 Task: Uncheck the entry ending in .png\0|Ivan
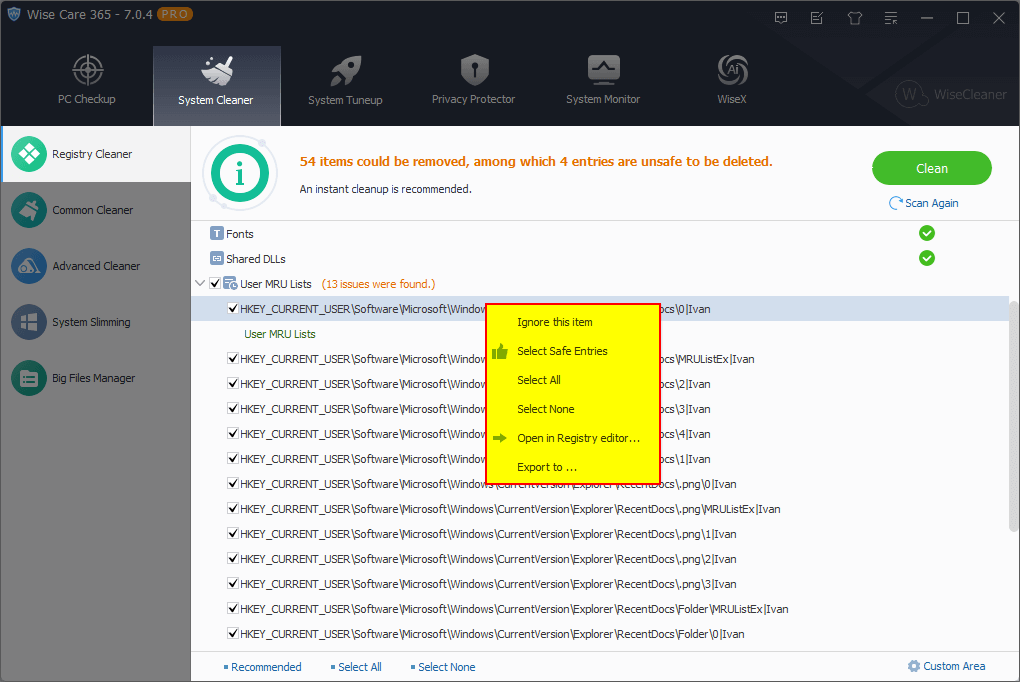pyautogui.click(x=233, y=484)
